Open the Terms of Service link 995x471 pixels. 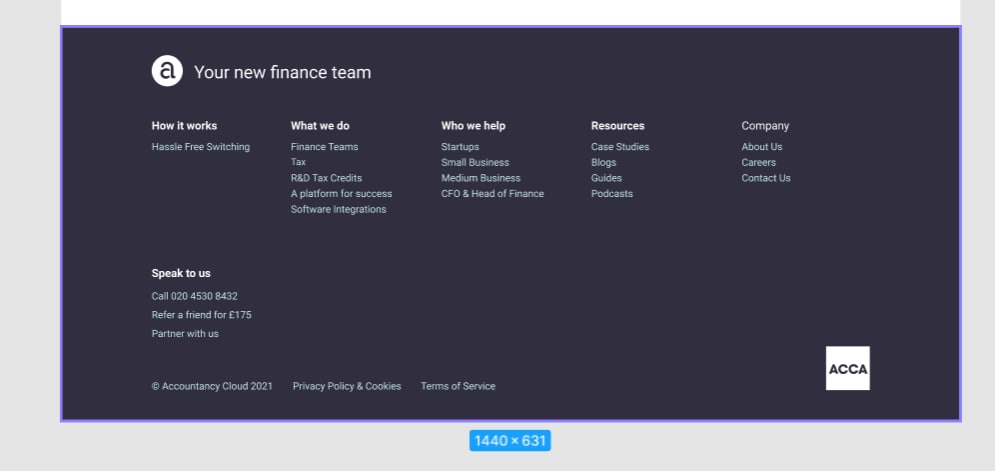tap(458, 386)
